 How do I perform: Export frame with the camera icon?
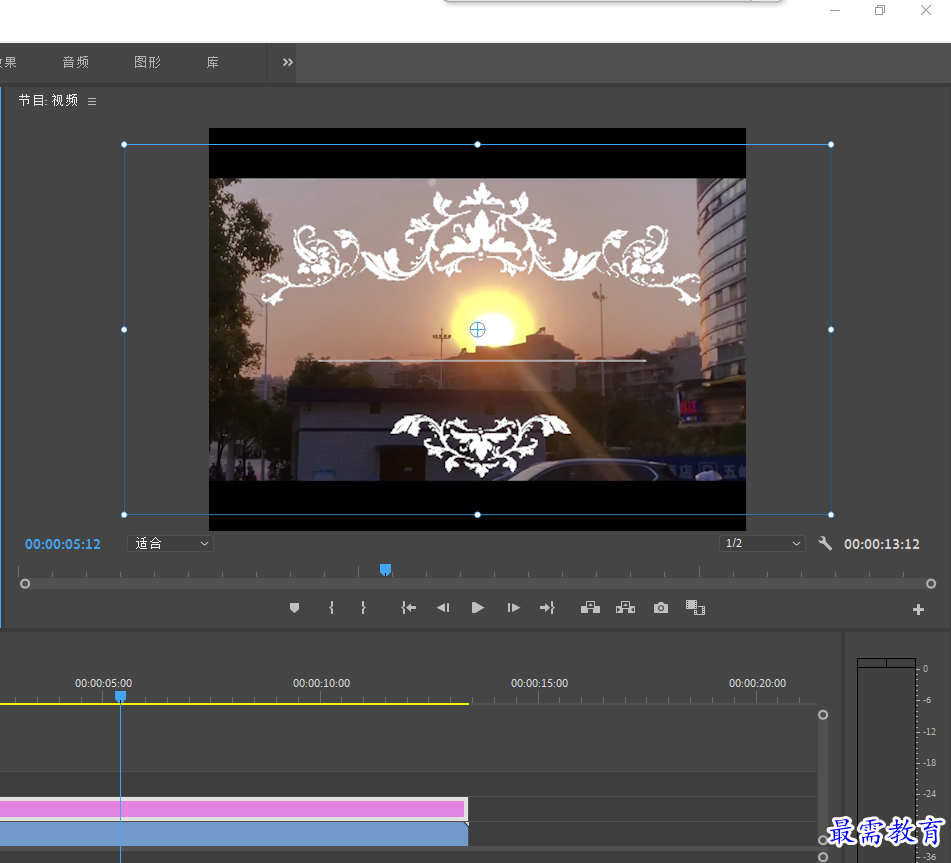click(661, 608)
